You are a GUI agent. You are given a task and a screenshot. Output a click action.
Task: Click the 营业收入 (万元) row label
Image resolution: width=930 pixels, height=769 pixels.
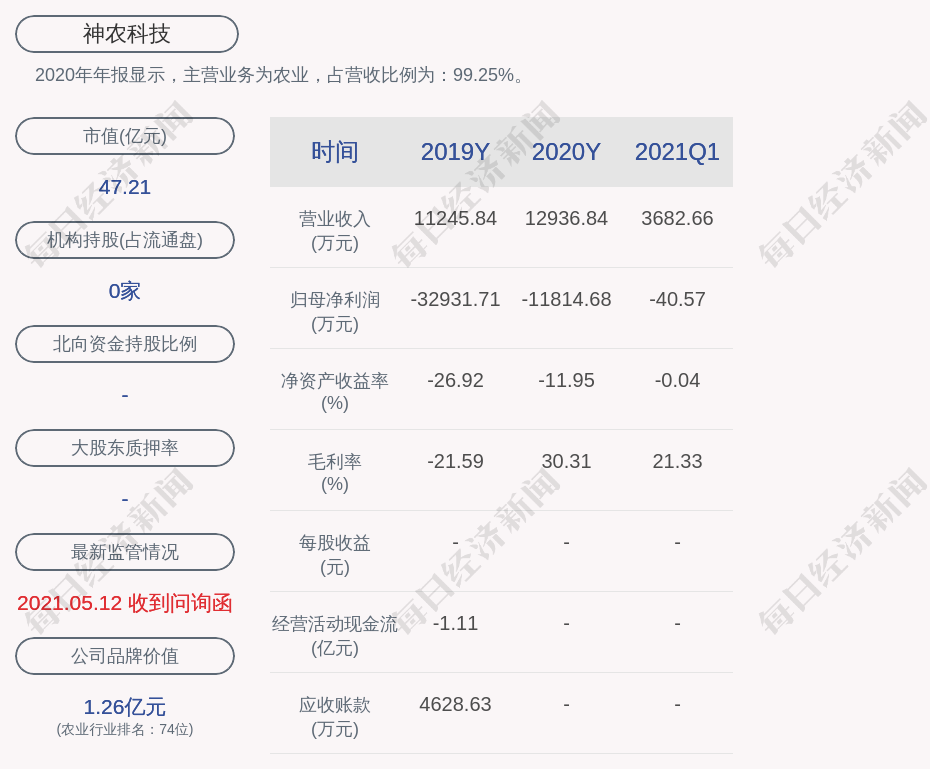[x=335, y=231]
